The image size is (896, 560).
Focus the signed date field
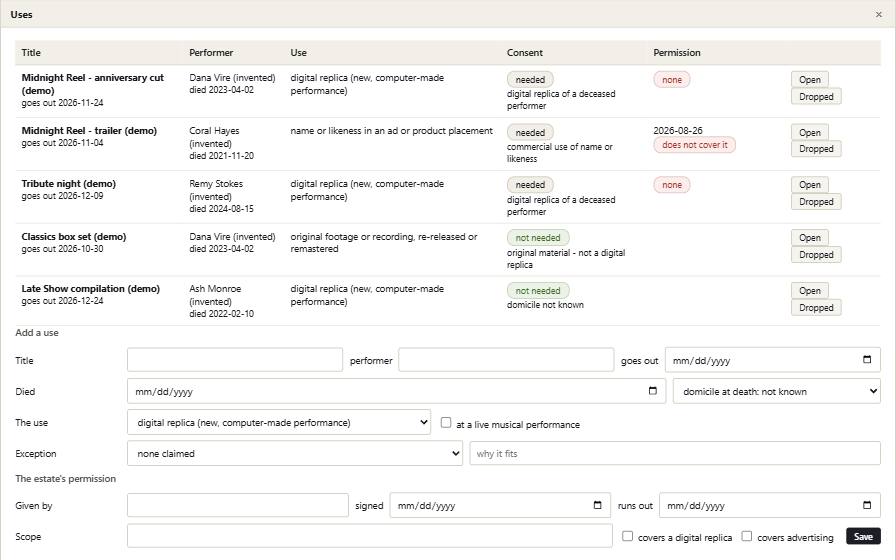[x=500, y=505]
